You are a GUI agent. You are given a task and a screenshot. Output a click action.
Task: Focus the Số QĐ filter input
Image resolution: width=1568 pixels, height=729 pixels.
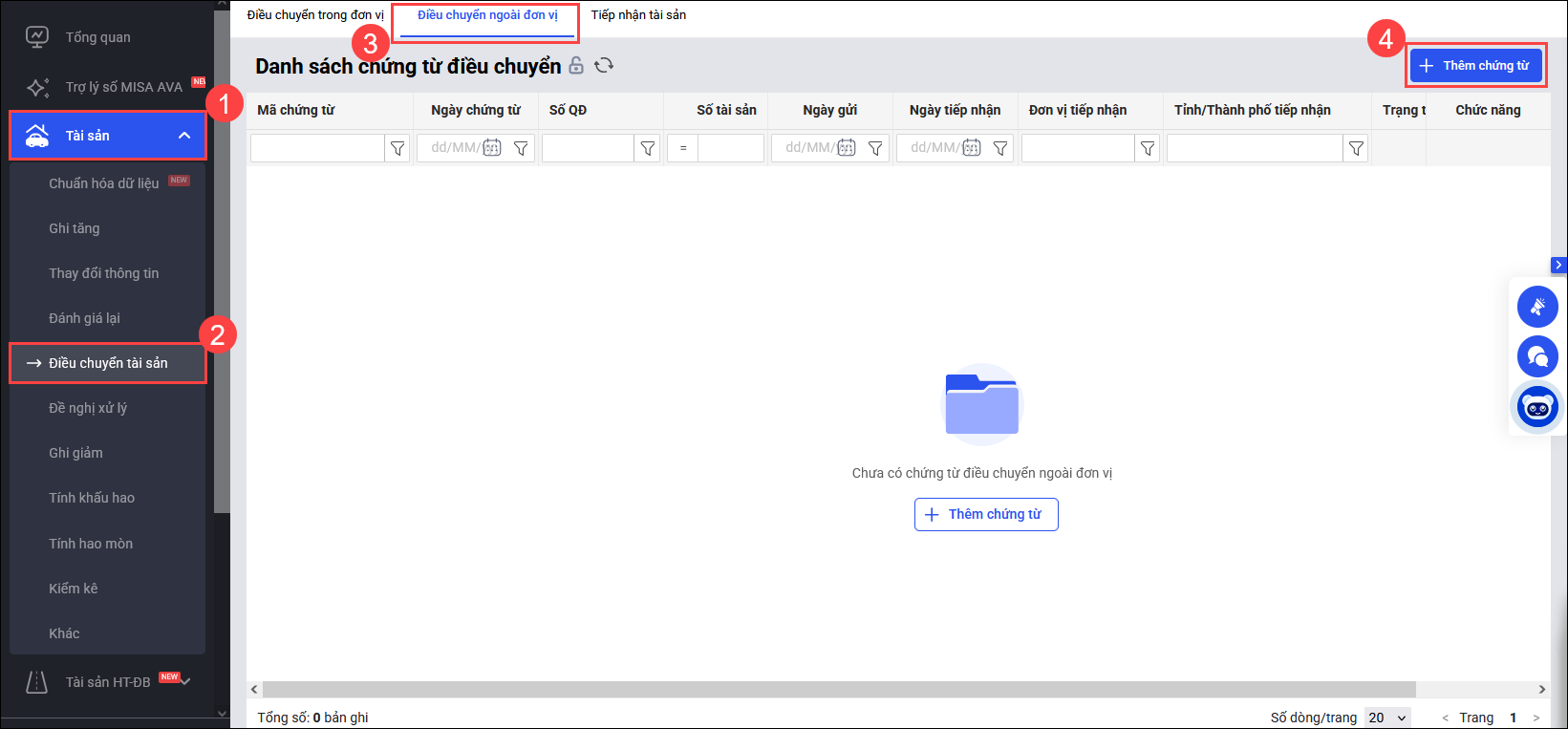[588, 148]
